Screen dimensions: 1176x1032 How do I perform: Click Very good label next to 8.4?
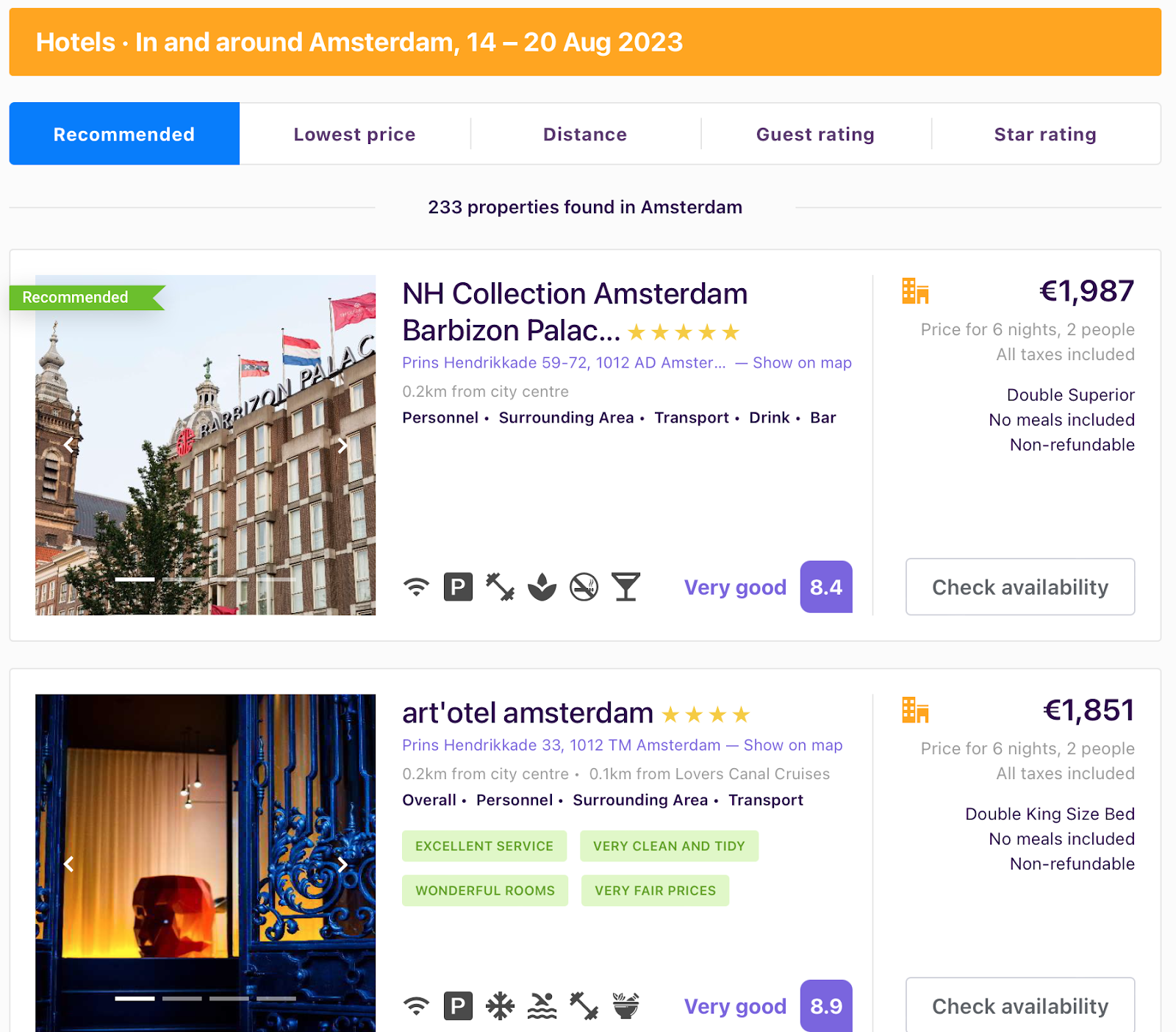735,587
